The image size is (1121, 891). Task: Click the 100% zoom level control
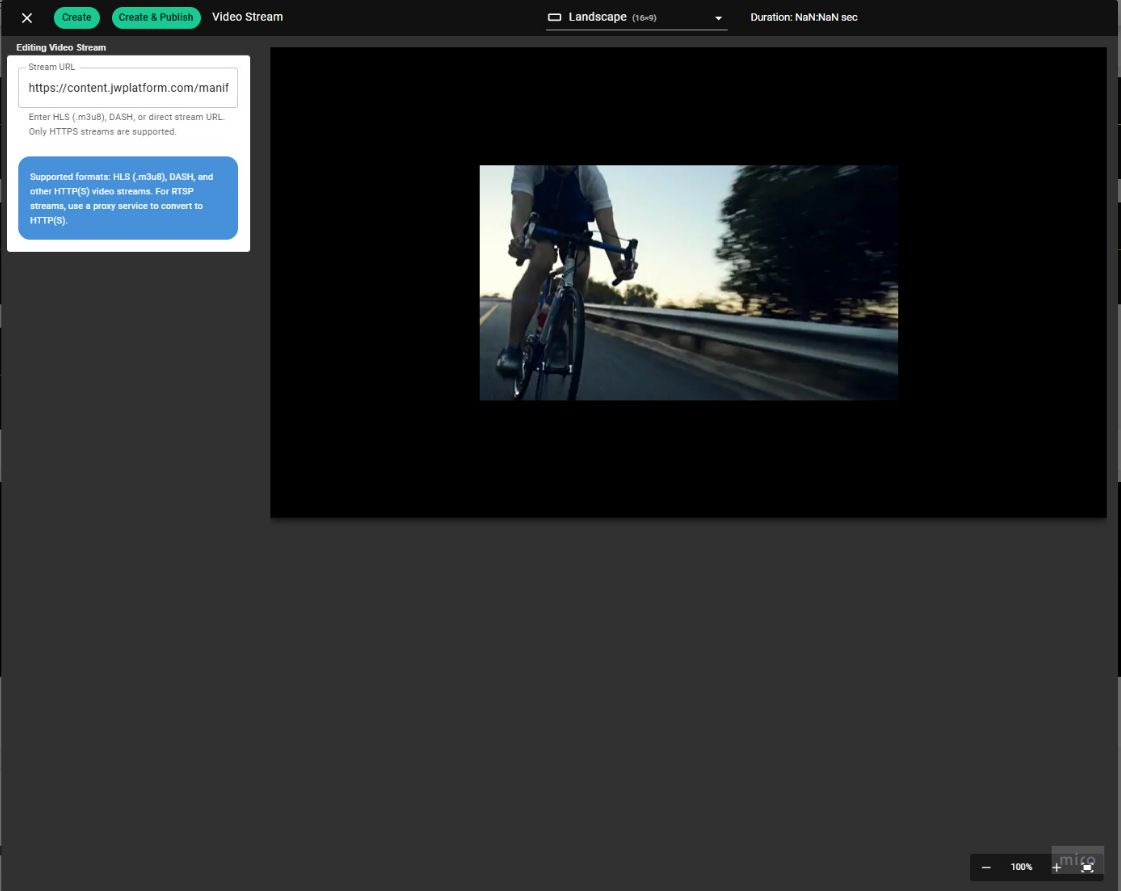[1020, 867]
